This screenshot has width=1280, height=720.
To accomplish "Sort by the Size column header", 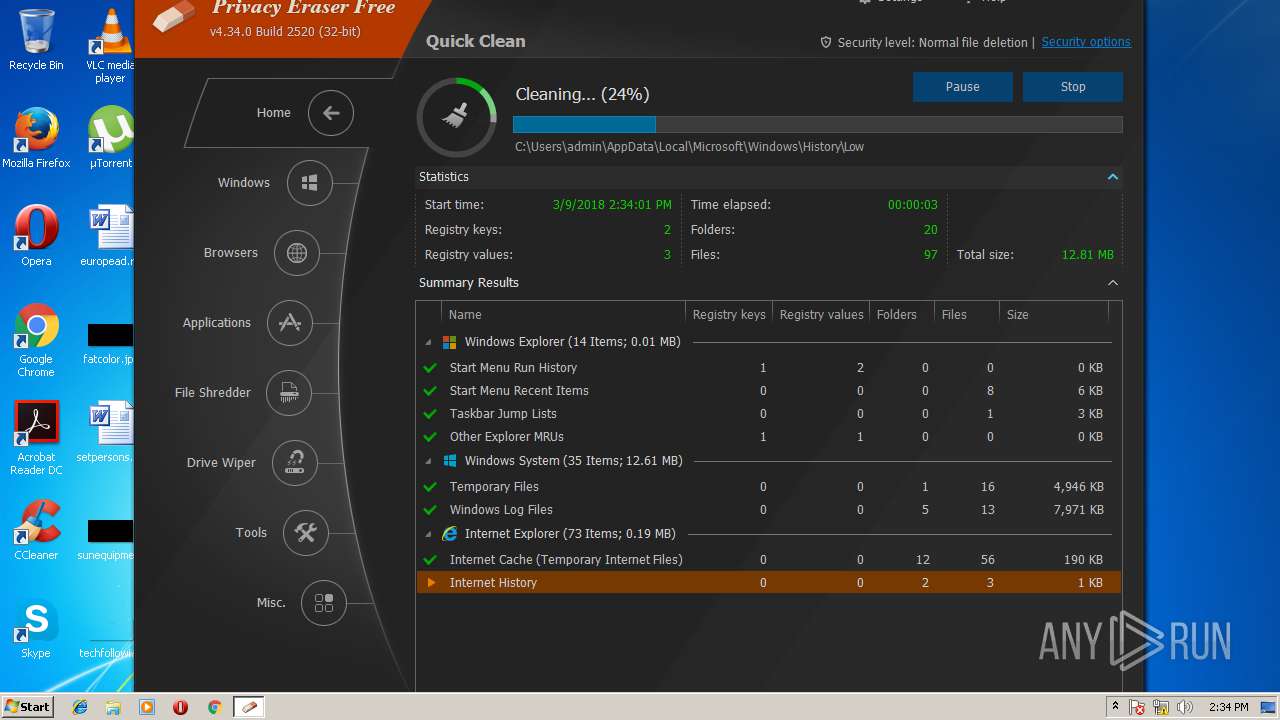I will coord(1053,314).
